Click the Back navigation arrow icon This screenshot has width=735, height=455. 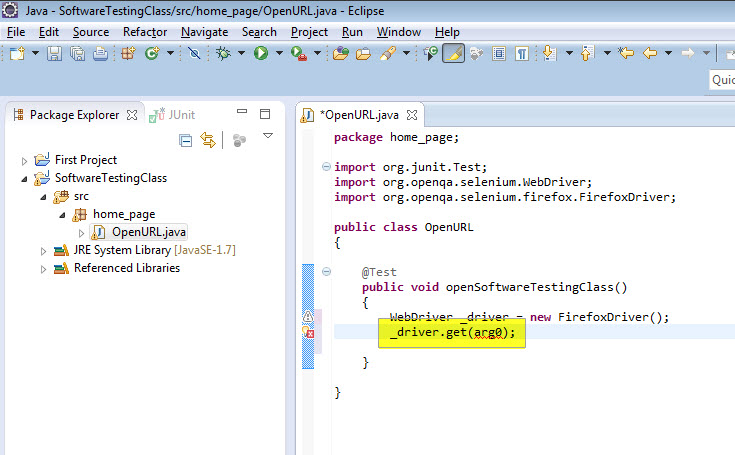[650, 53]
